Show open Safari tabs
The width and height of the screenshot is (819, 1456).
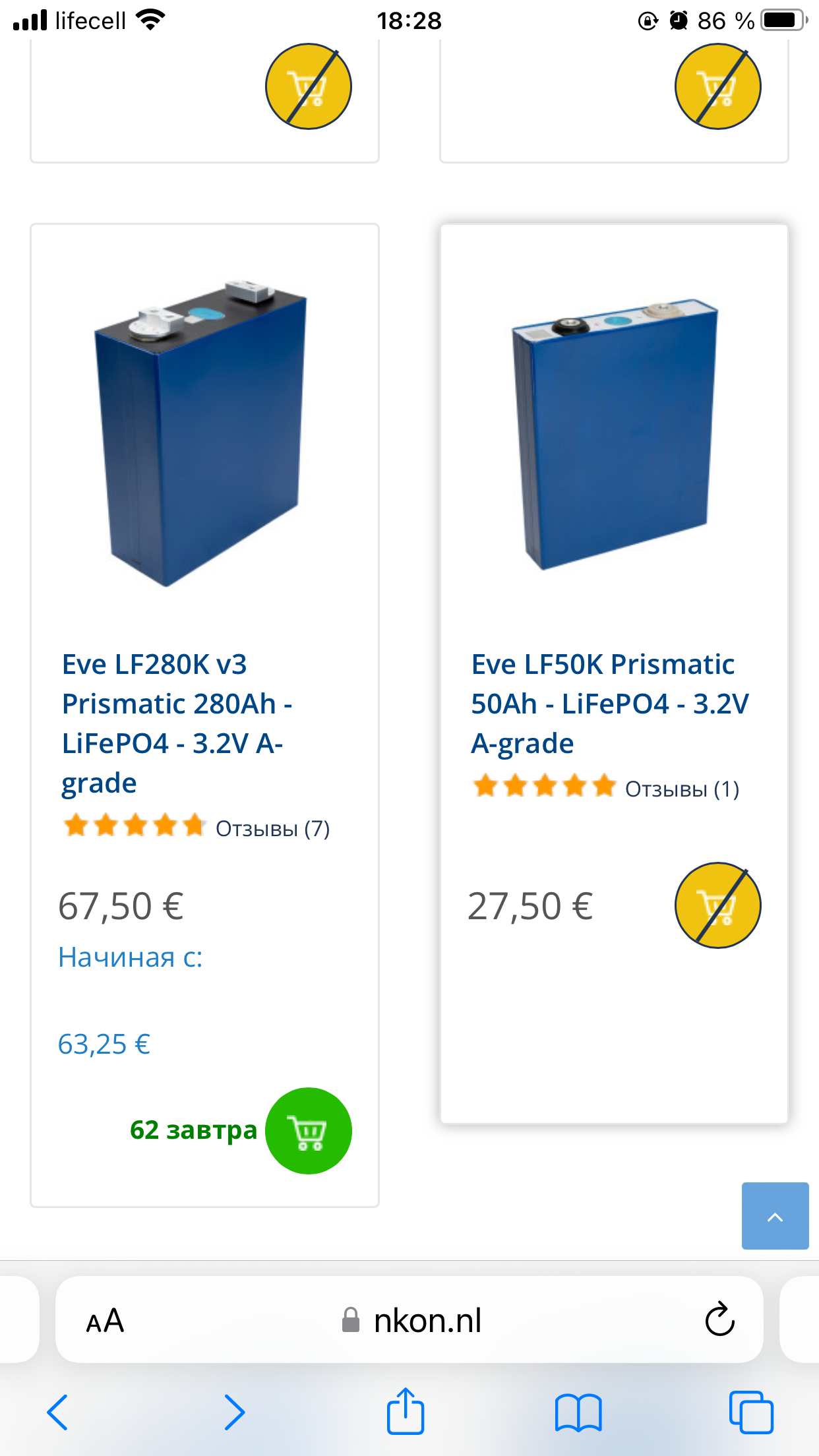click(750, 1412)
